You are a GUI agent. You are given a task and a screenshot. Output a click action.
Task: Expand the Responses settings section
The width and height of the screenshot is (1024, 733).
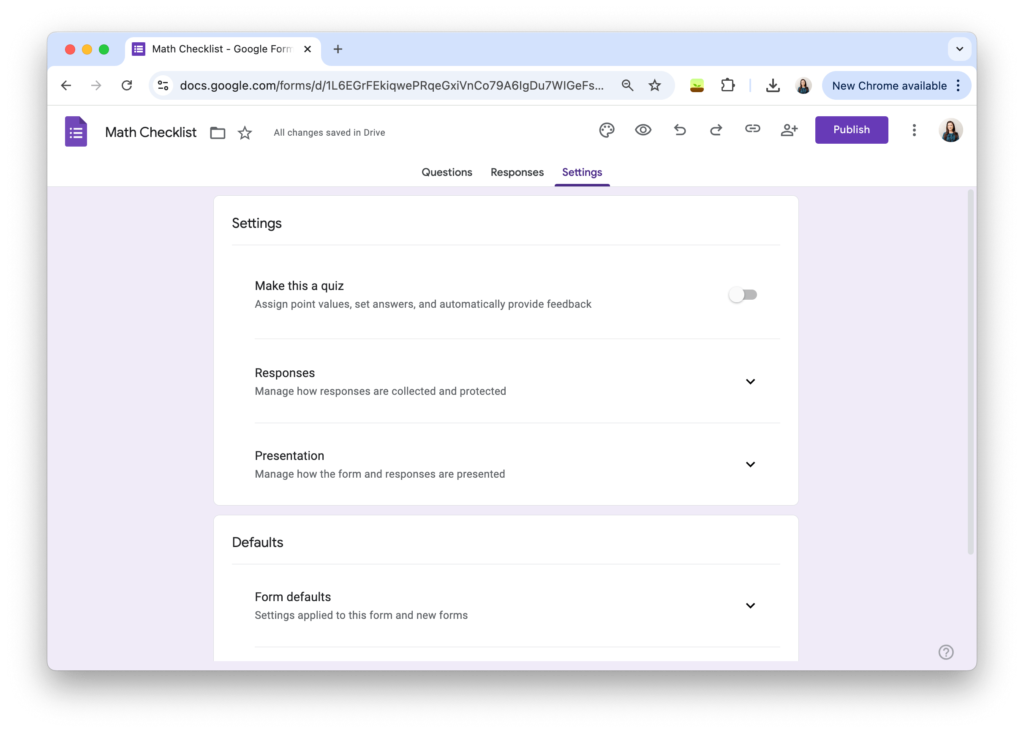click(x=750, y=381)
